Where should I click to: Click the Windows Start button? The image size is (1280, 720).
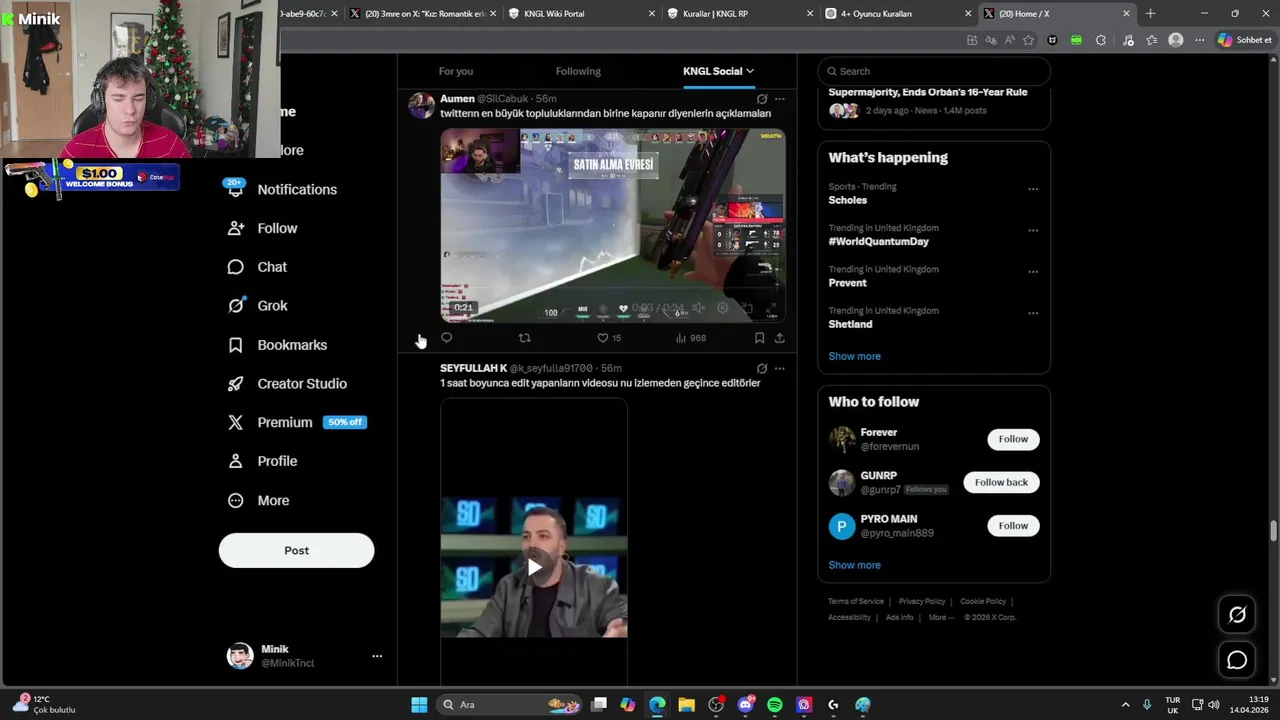point(419,705)
